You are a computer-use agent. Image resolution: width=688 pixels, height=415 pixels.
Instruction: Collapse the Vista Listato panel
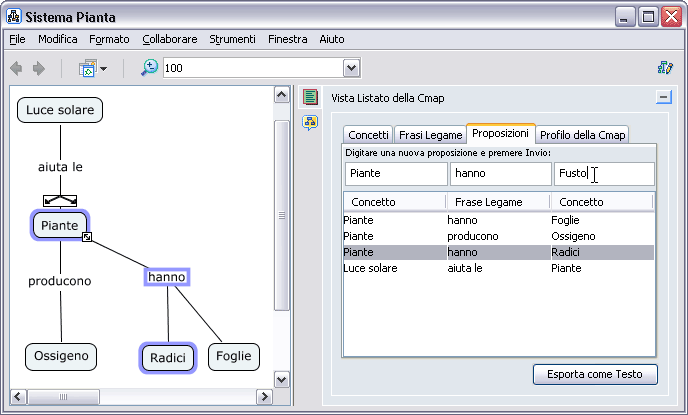pos(663,97)
